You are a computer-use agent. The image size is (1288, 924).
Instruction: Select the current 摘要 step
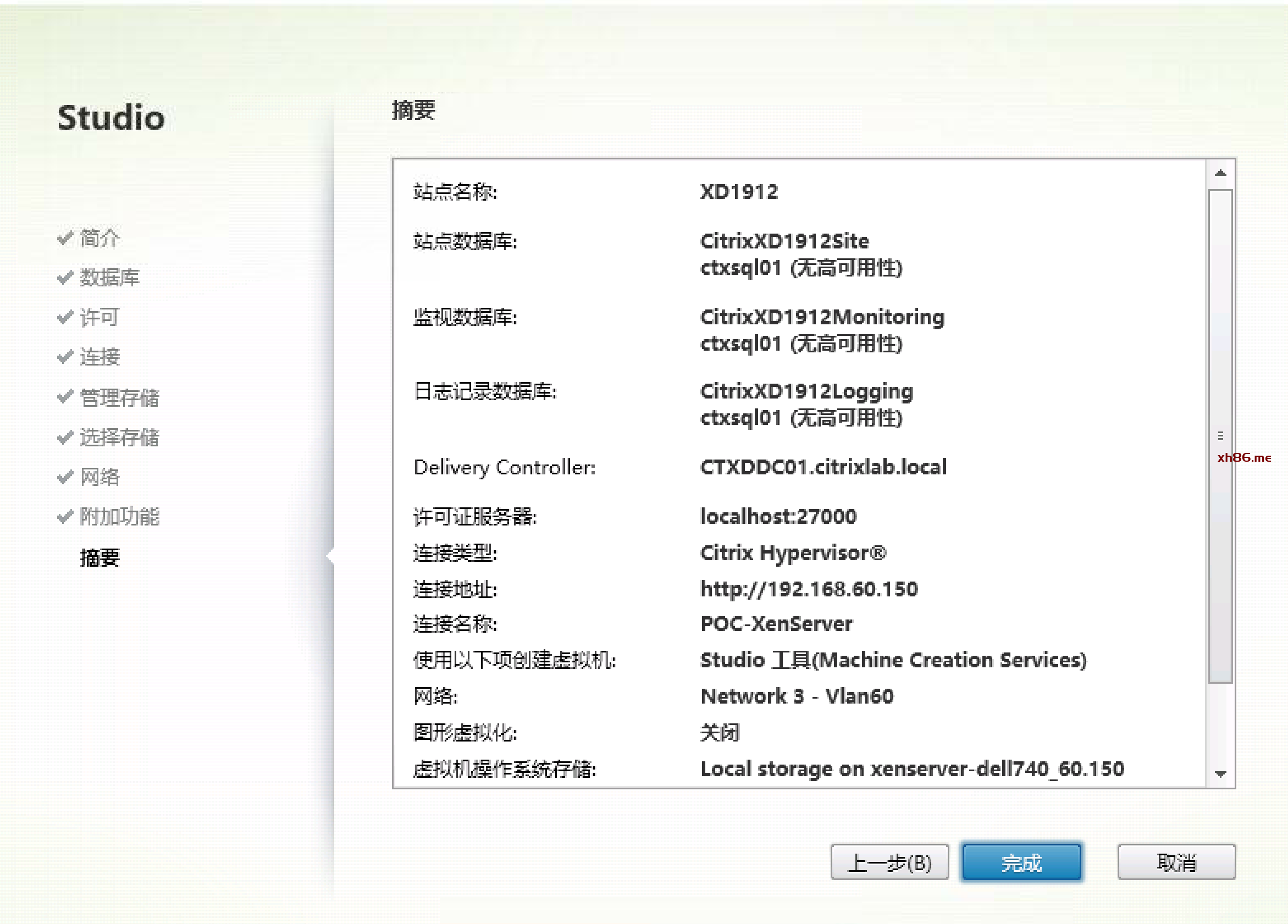[99, 558]
